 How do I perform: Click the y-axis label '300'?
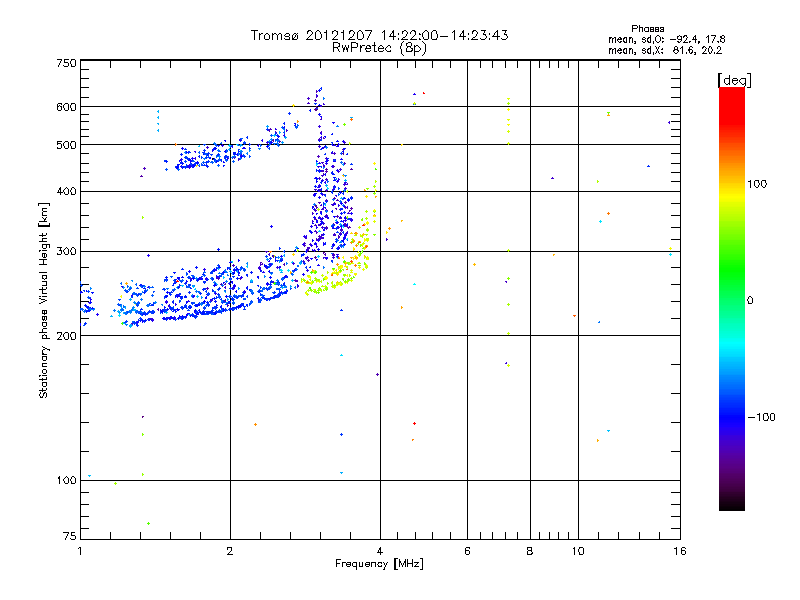pos(66,252)
